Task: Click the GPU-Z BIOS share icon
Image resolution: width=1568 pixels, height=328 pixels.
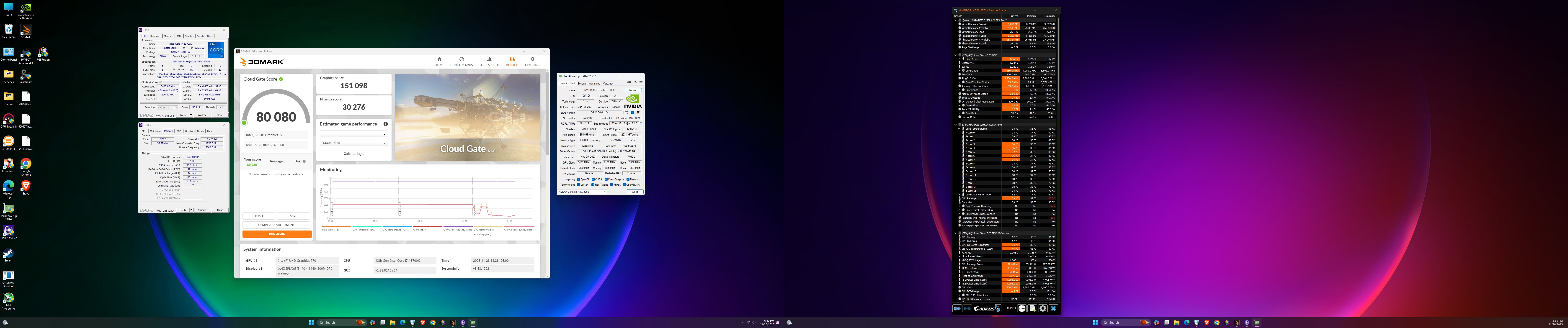Action: pyautogui.click(x=626, y=112)
